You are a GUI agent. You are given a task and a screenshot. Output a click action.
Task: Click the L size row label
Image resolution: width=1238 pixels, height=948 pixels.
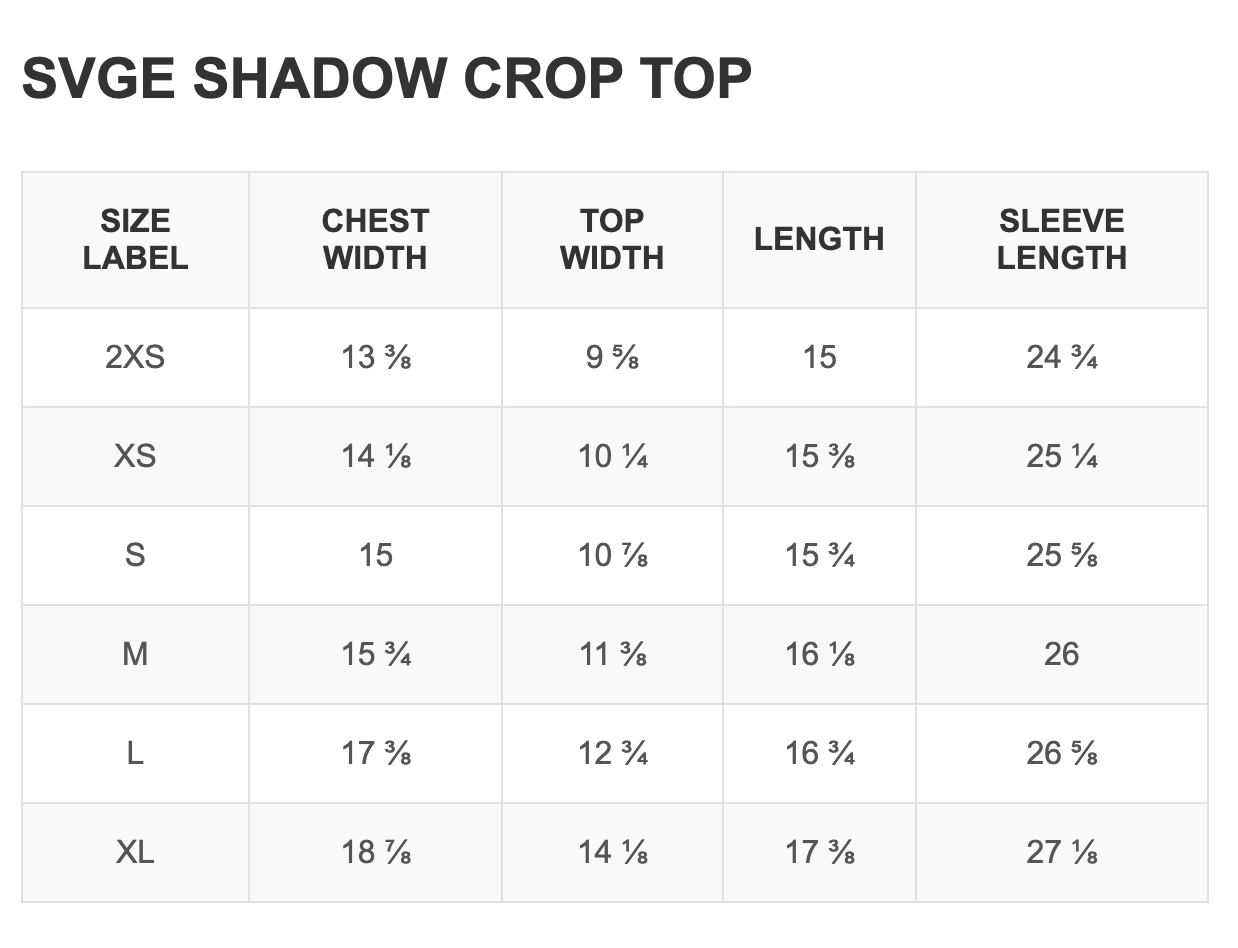pos(135,753)
